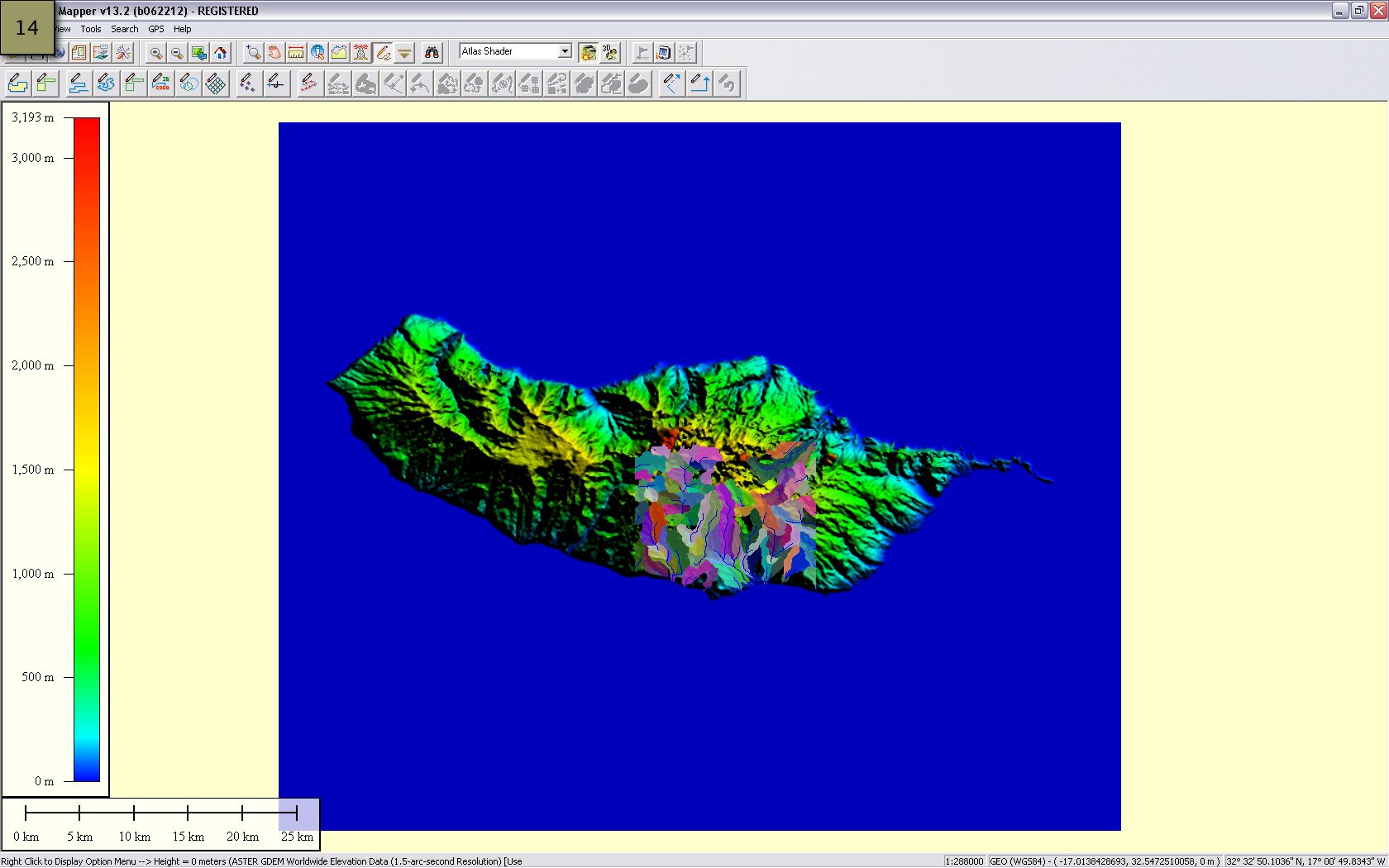Select the Create Point Feature tool
Image resolution: width=1389 pixels, height=868 pixels.
pos(248,83)
